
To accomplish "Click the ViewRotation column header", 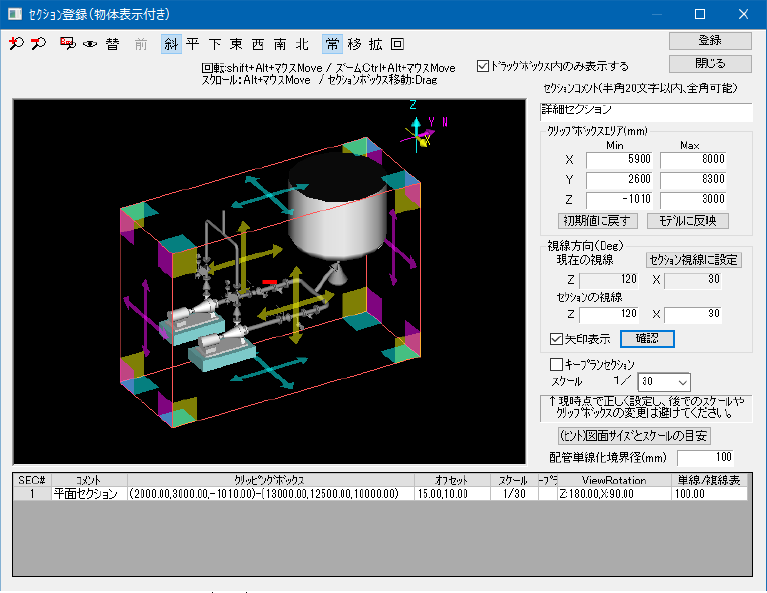I will point(614,480).
